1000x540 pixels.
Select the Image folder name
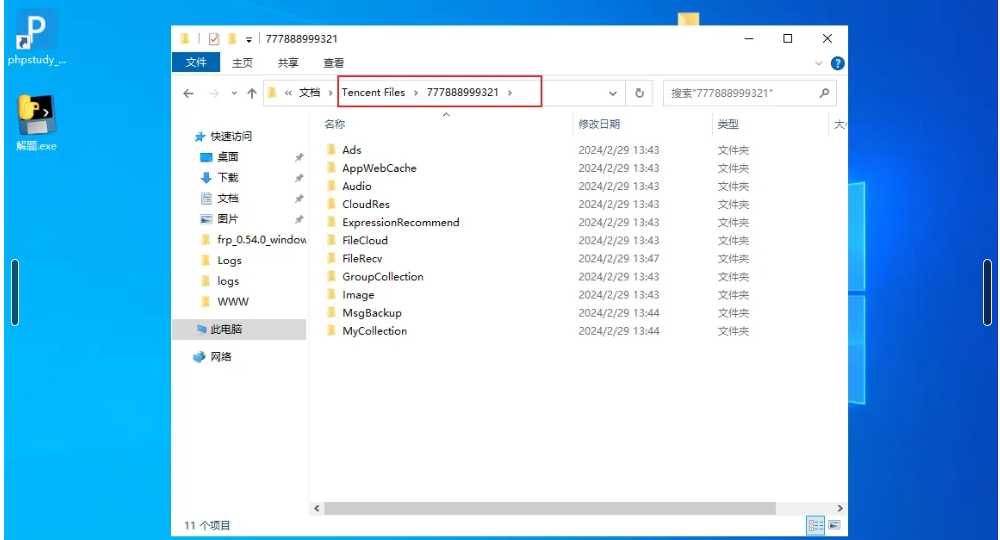[x=358, y=295]
